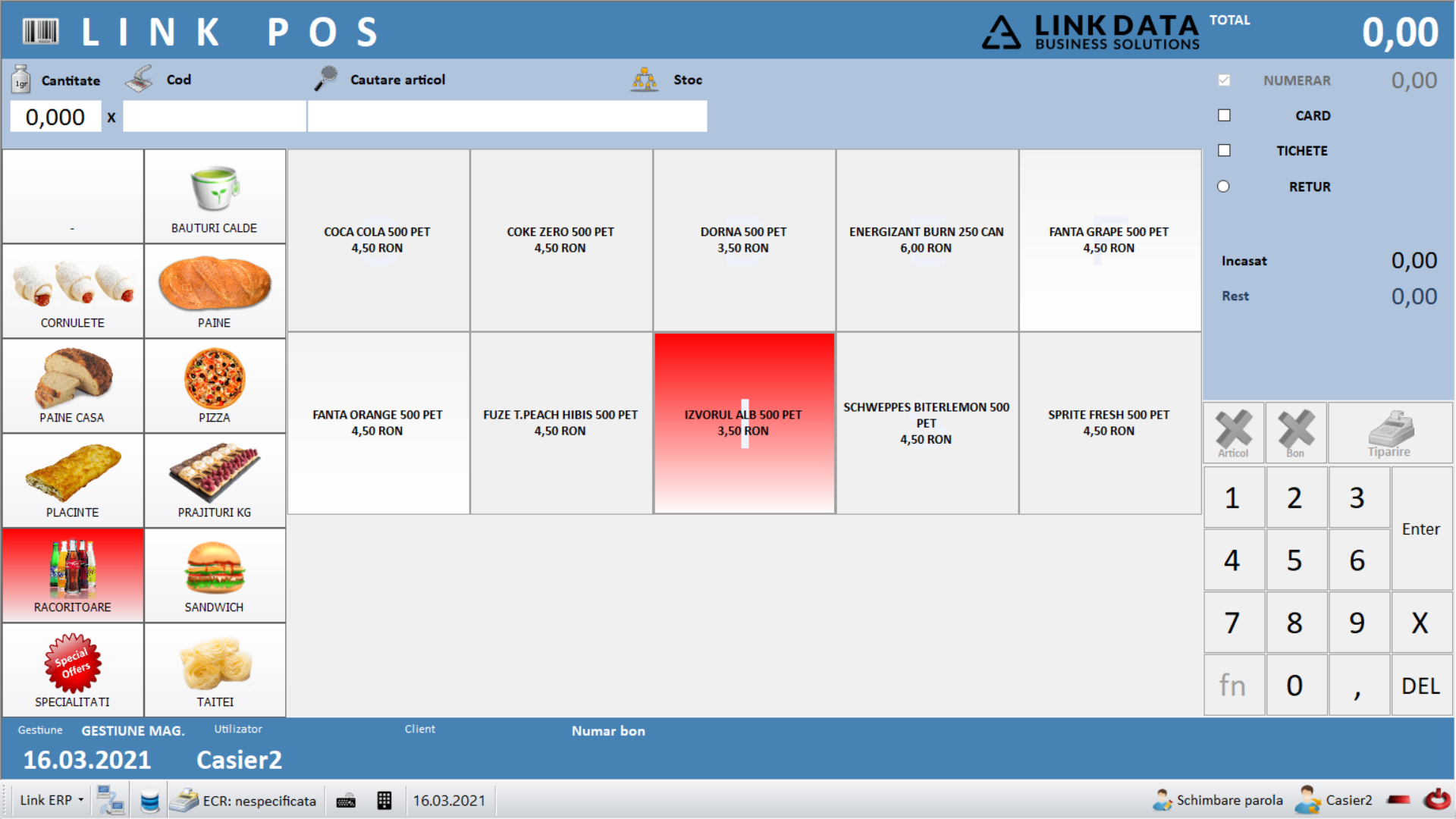Add COCA COLA 500 PET product

coord(378,240)
